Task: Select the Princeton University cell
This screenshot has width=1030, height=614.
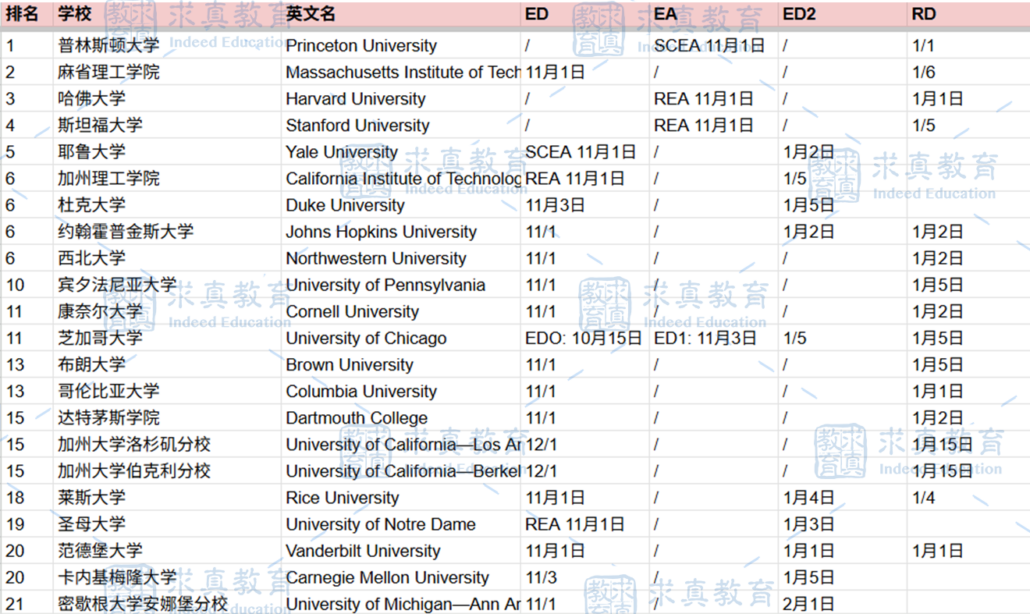Action: click(x=361, y=46)
